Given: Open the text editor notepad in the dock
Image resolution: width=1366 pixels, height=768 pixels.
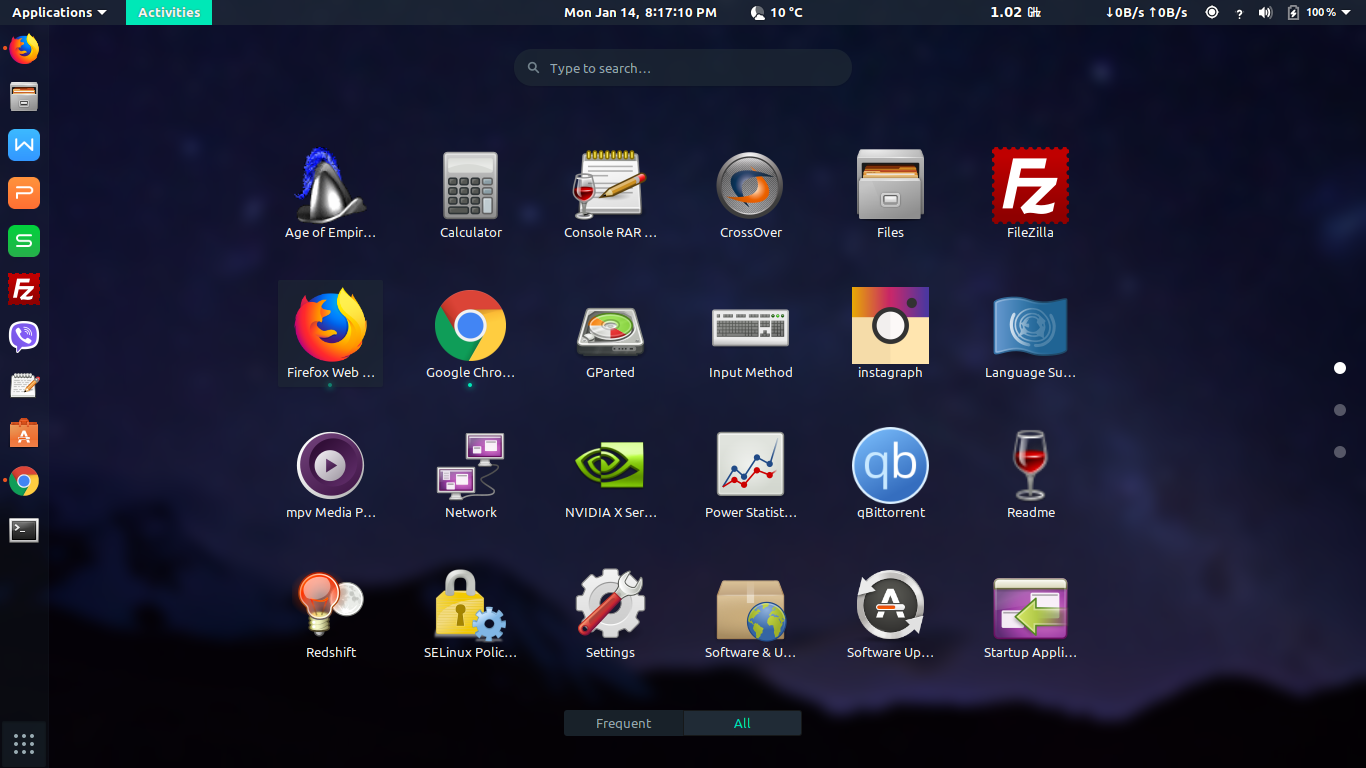Looking at the screenshot, I should [24, 385].
